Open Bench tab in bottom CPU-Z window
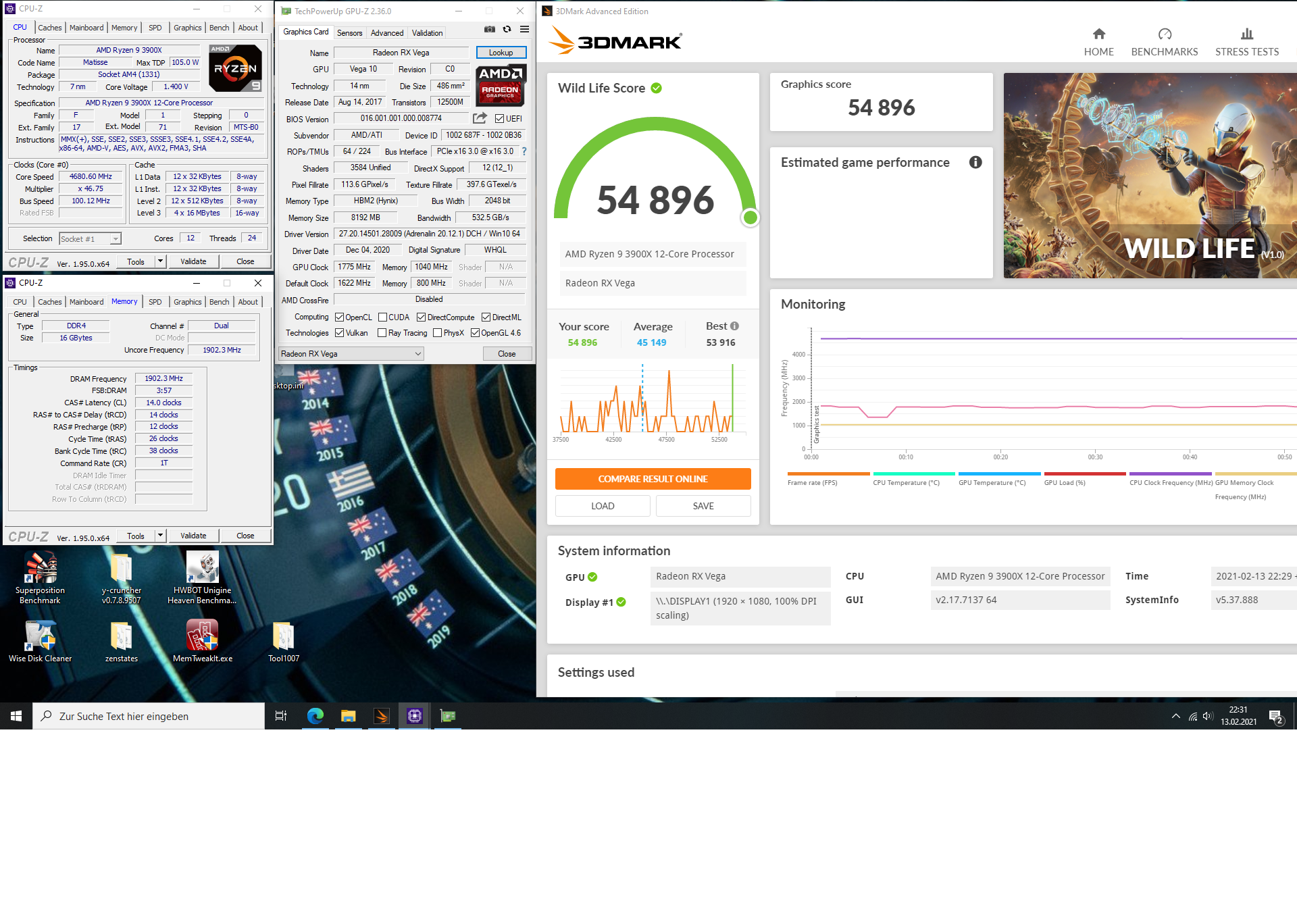Image resolution: width=1297 pixels, height=924 pixels. coord(219,302)
